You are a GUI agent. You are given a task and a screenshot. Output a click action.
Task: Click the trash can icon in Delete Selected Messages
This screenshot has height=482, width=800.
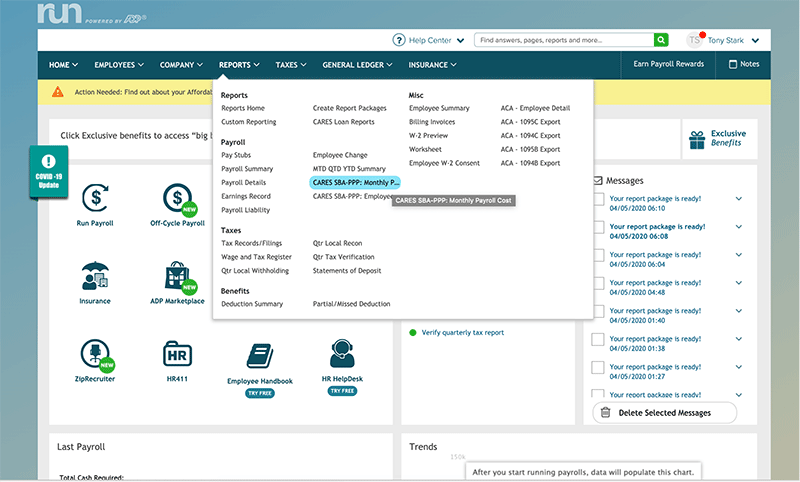click(606, 413)
